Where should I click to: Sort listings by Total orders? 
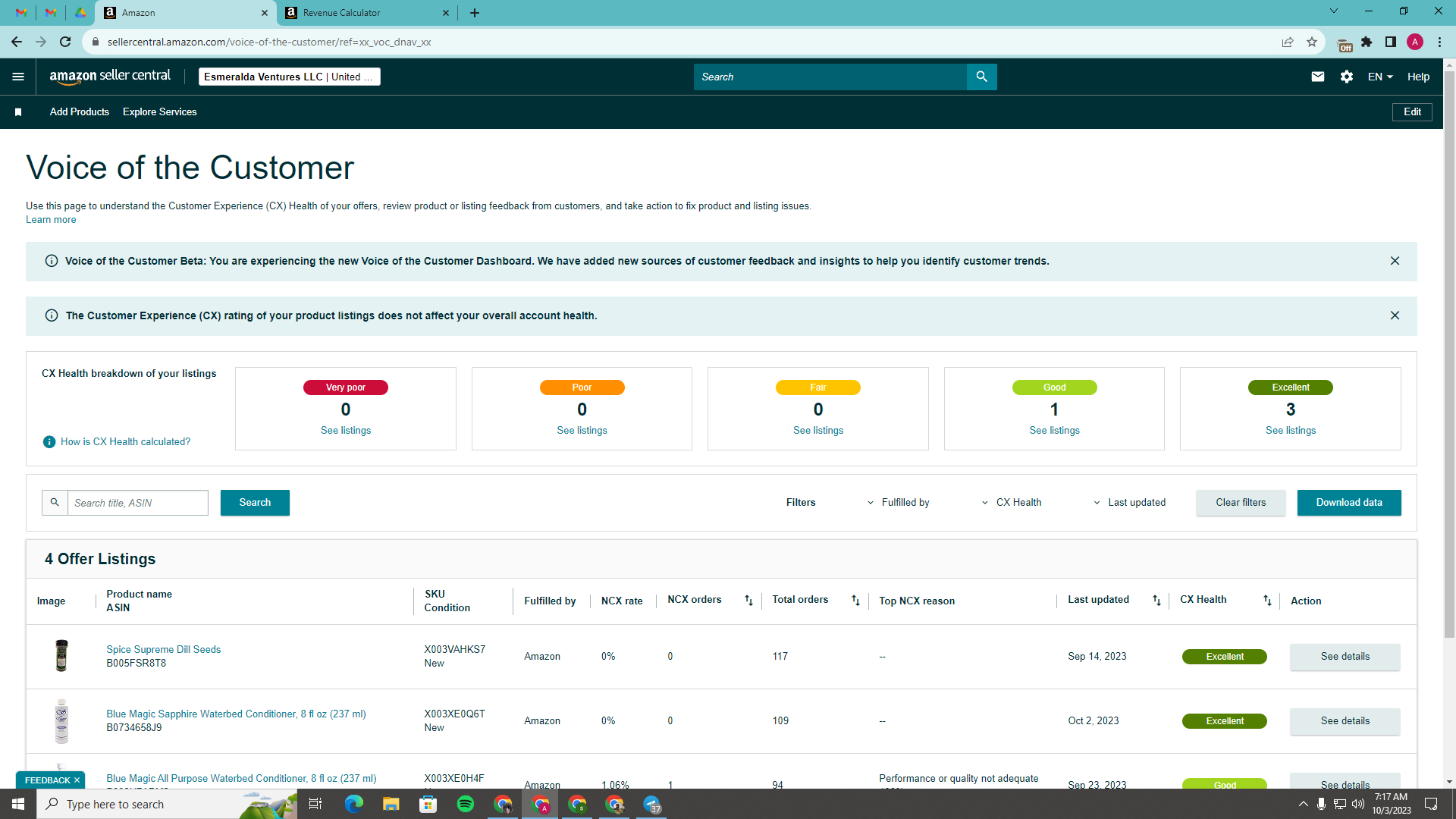click(855, 601)
